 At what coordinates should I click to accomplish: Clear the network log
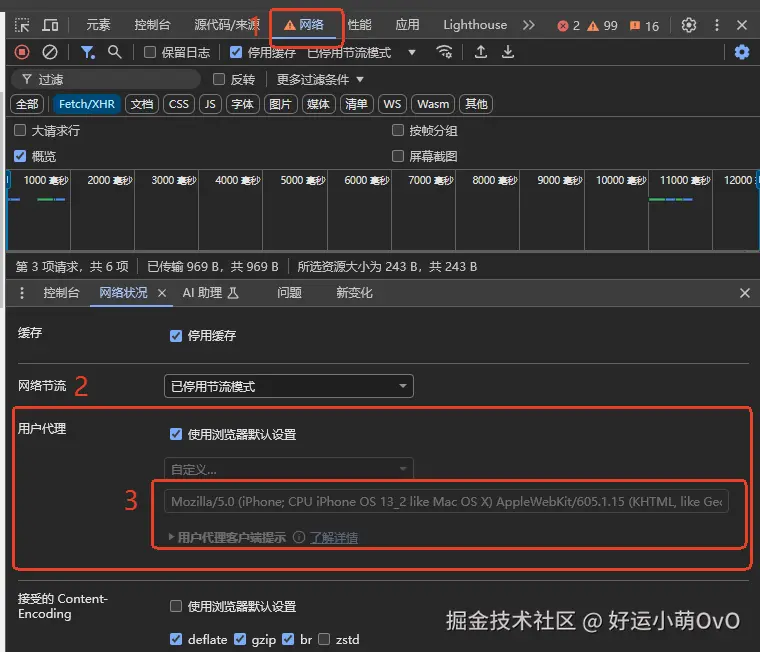coord(49,52)
